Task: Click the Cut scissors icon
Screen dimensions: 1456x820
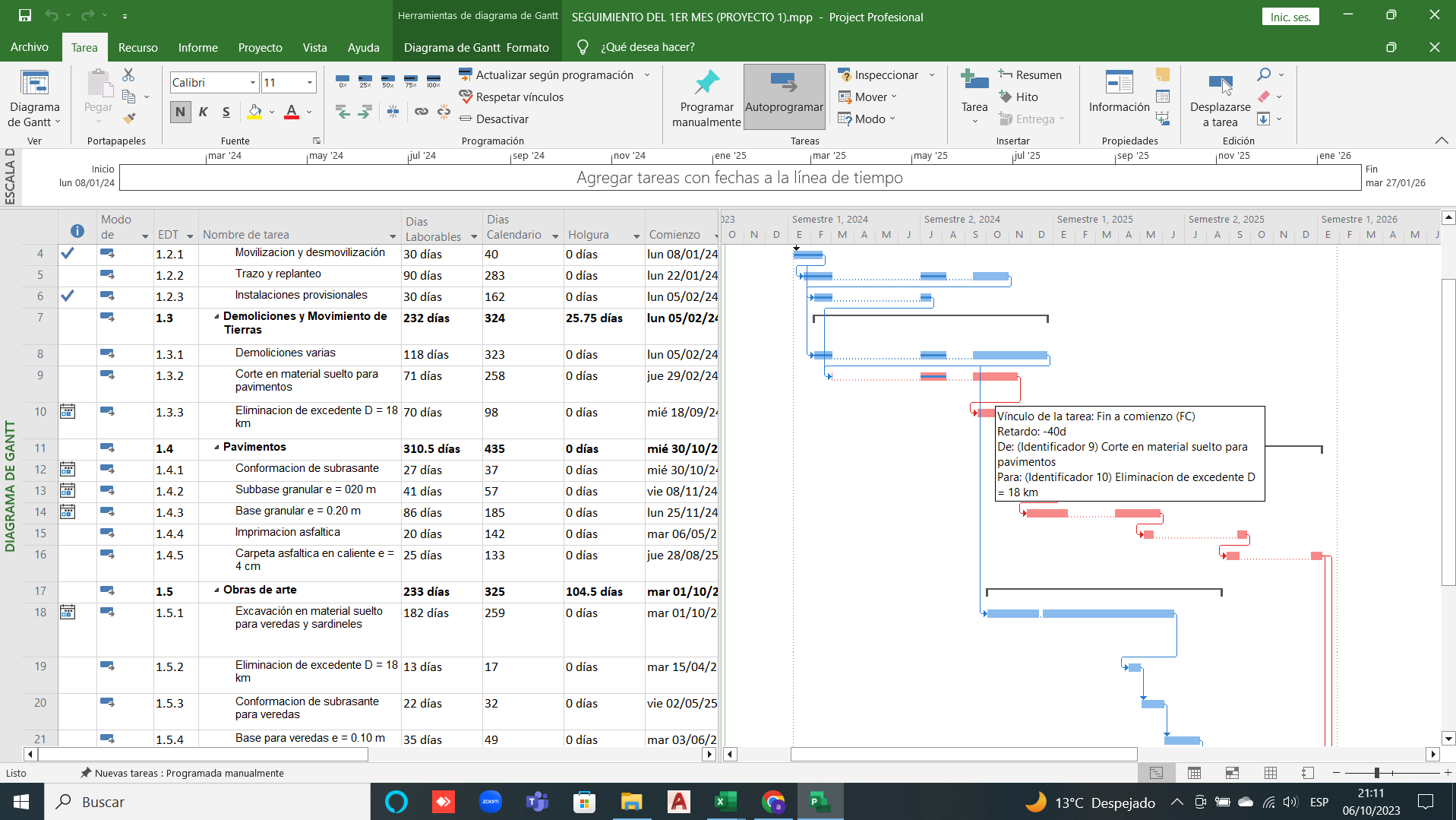Action: tap(128, 74)
